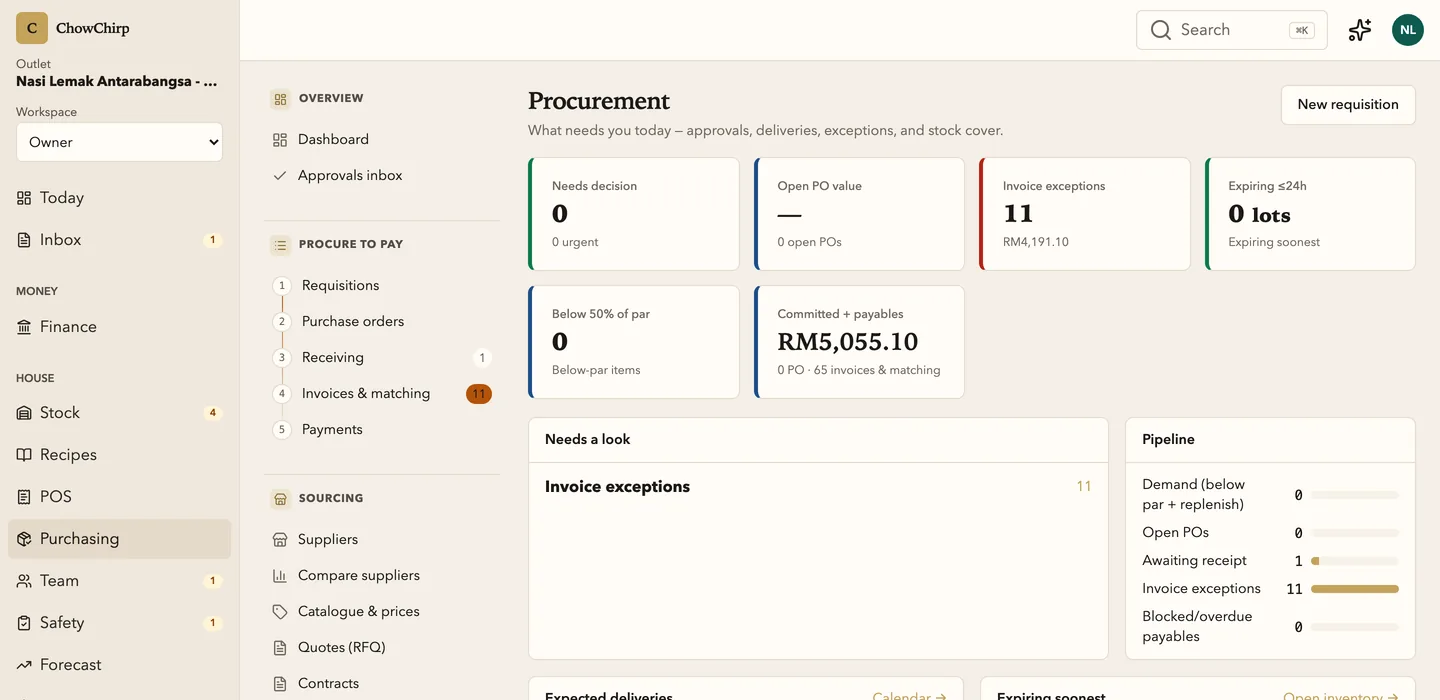Open the Workspace Owner dropdown
The width and height of the screenshot is (1440, 700).
coord(119,142)
